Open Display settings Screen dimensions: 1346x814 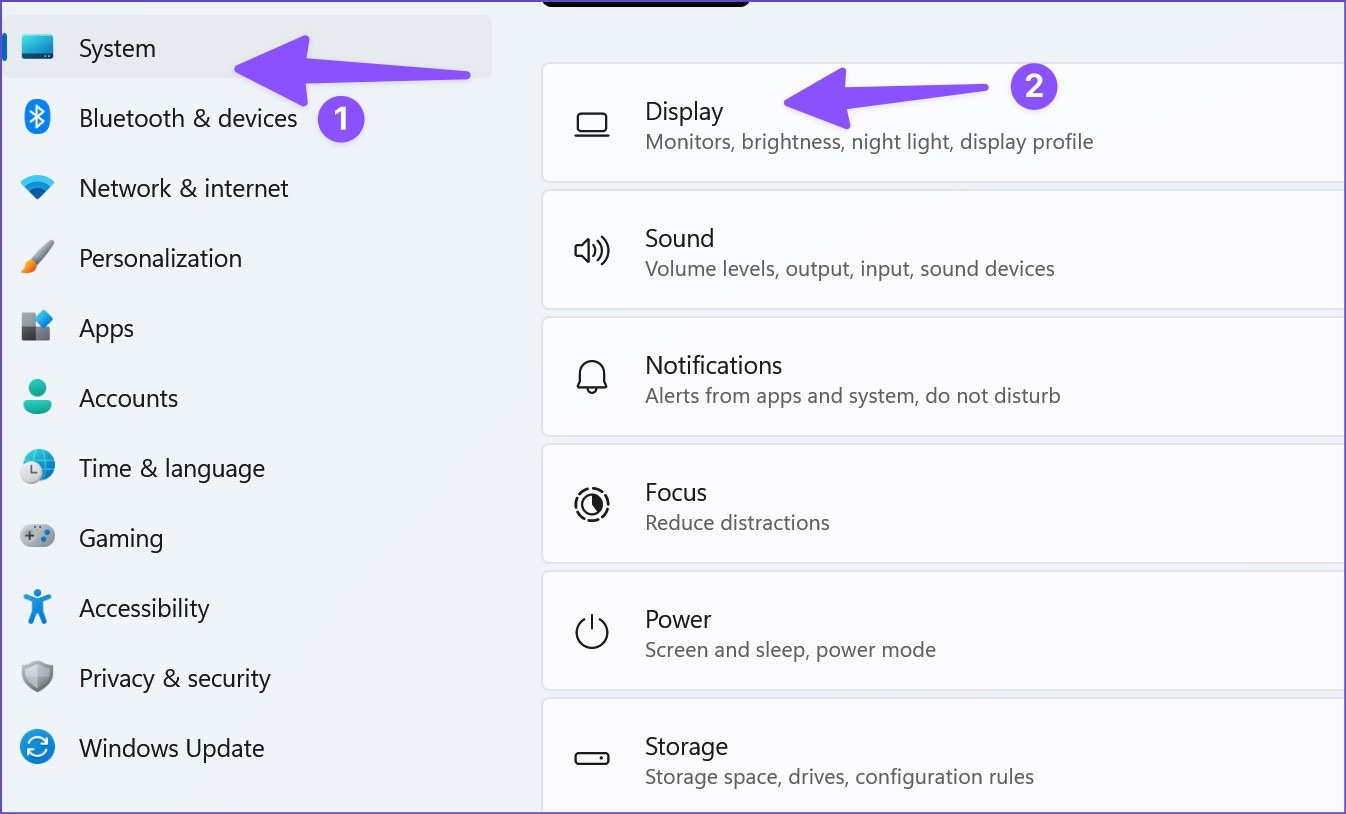pos(944,123)
